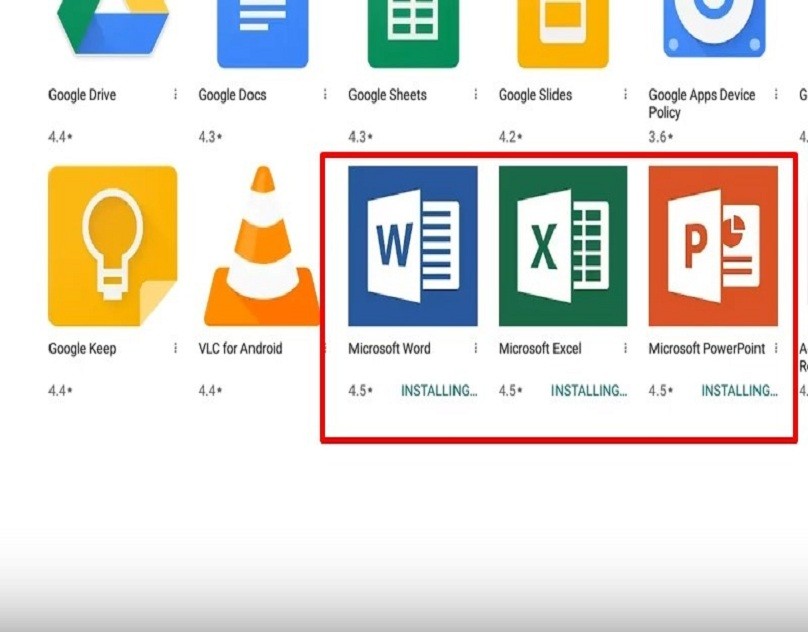This screenshot has width=808, height=632.
Task: Open the Microsoft Excel app icon
Action: tap(563, 246)
